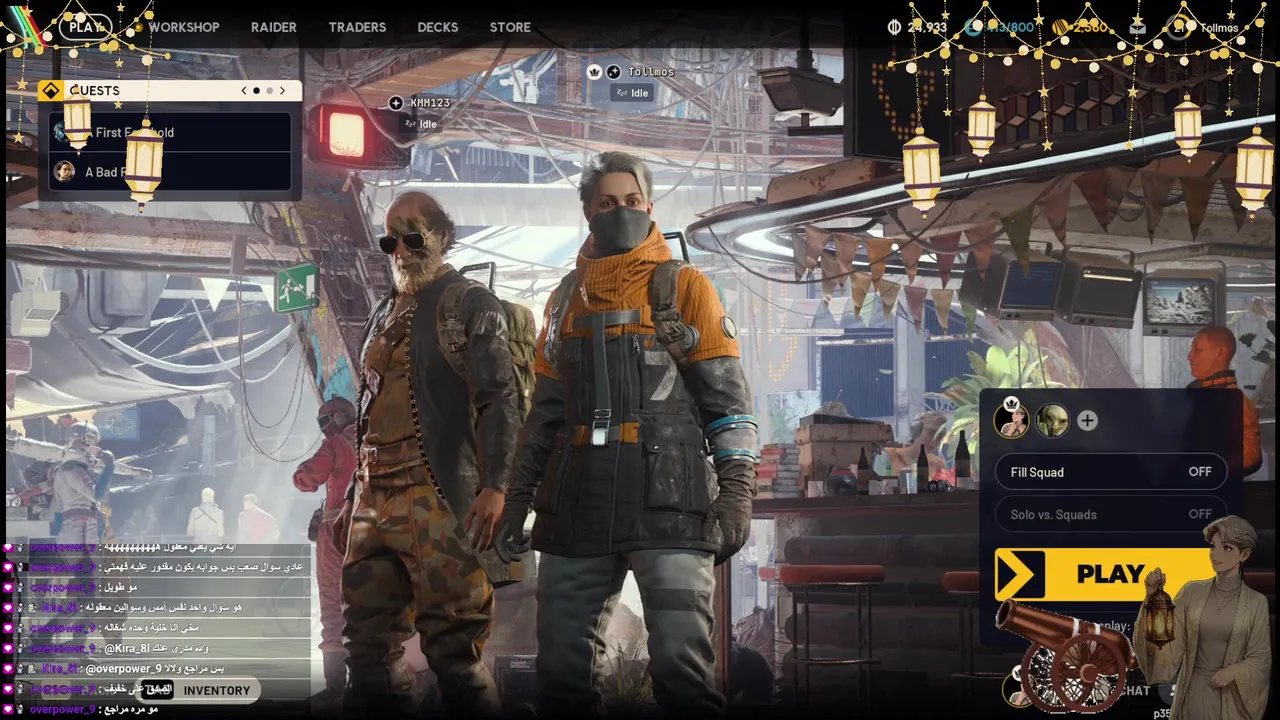
Task: Click the Tollmos name tag above character
Action: pos(651,72)
